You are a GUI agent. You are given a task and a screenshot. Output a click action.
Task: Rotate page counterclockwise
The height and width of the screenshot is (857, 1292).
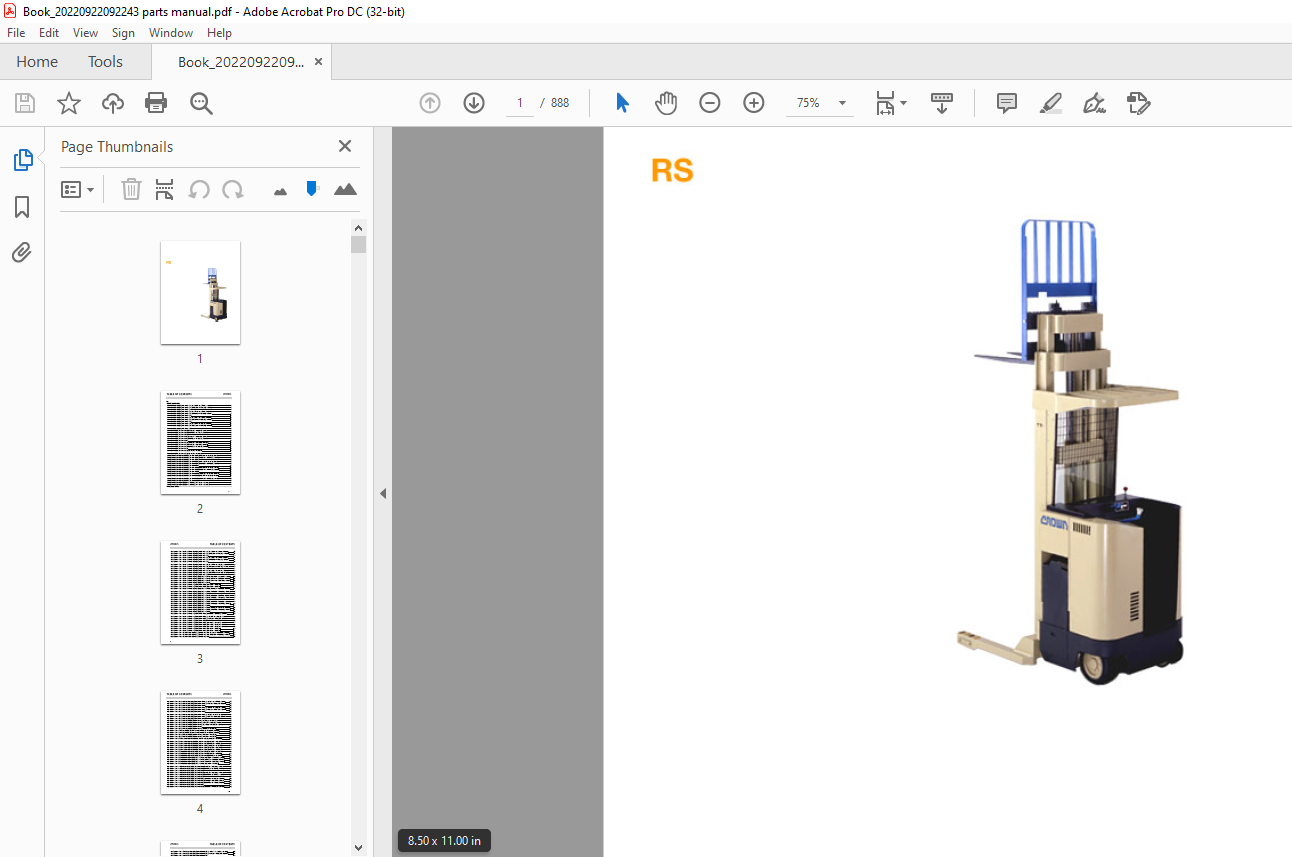[200, 189]
